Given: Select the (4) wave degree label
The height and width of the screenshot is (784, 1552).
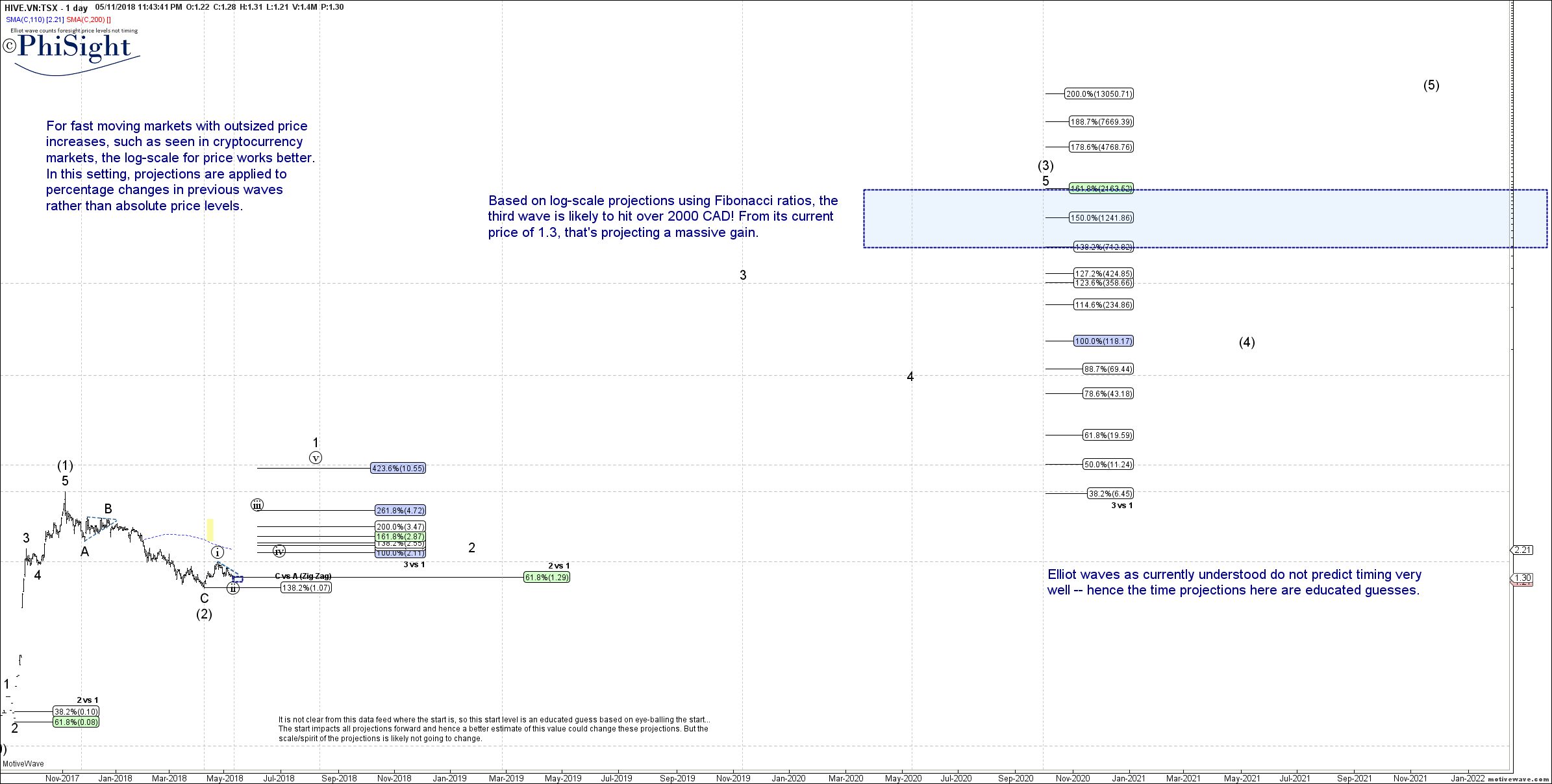Looking at the screenshot, I should [1247, 342].
